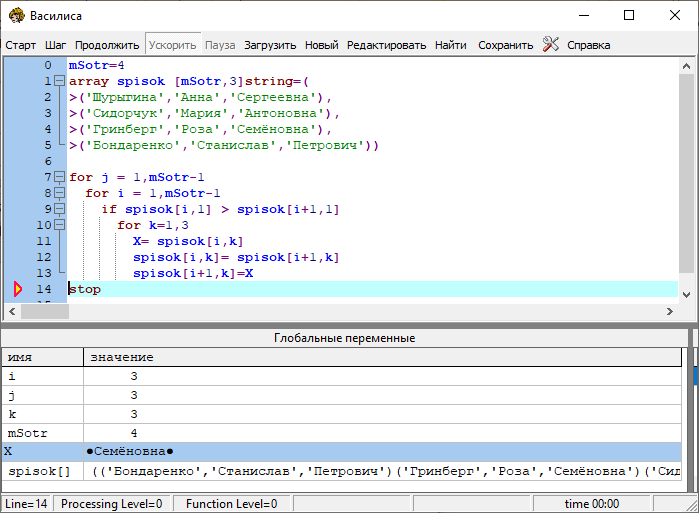699x513 pixels.
Task: Collapse the array spisok fold on line 1
Action: (60, 81)
